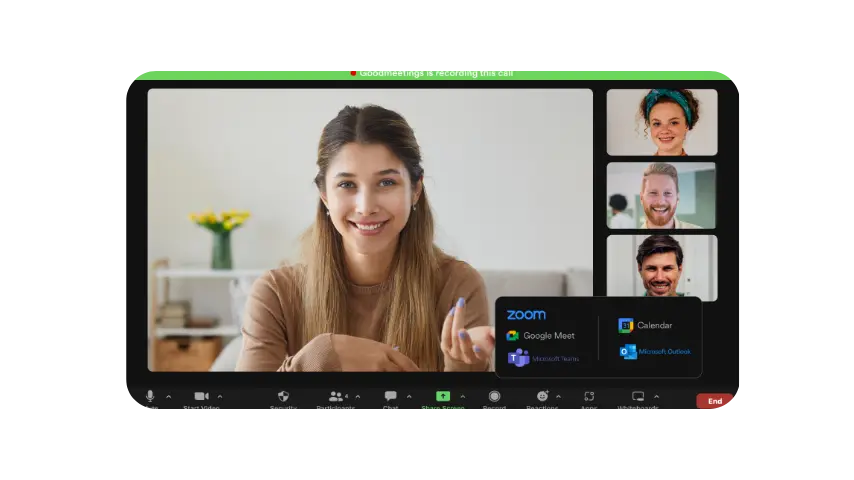
Task: Expand Share Screen options chevron
Action: pyautogui.click(x=463, y=397)
